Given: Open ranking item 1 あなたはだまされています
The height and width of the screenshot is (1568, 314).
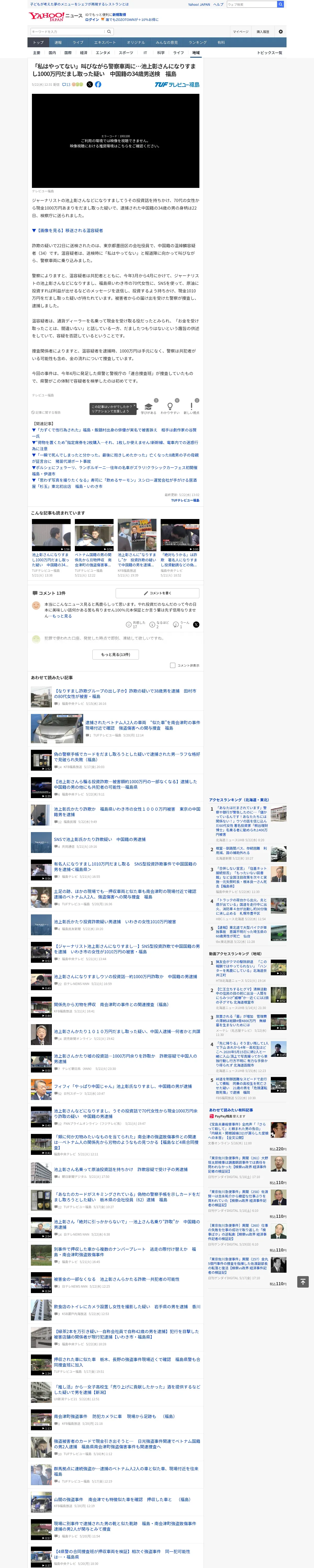Looking at the screenshot, I should (x=242, y=821).
